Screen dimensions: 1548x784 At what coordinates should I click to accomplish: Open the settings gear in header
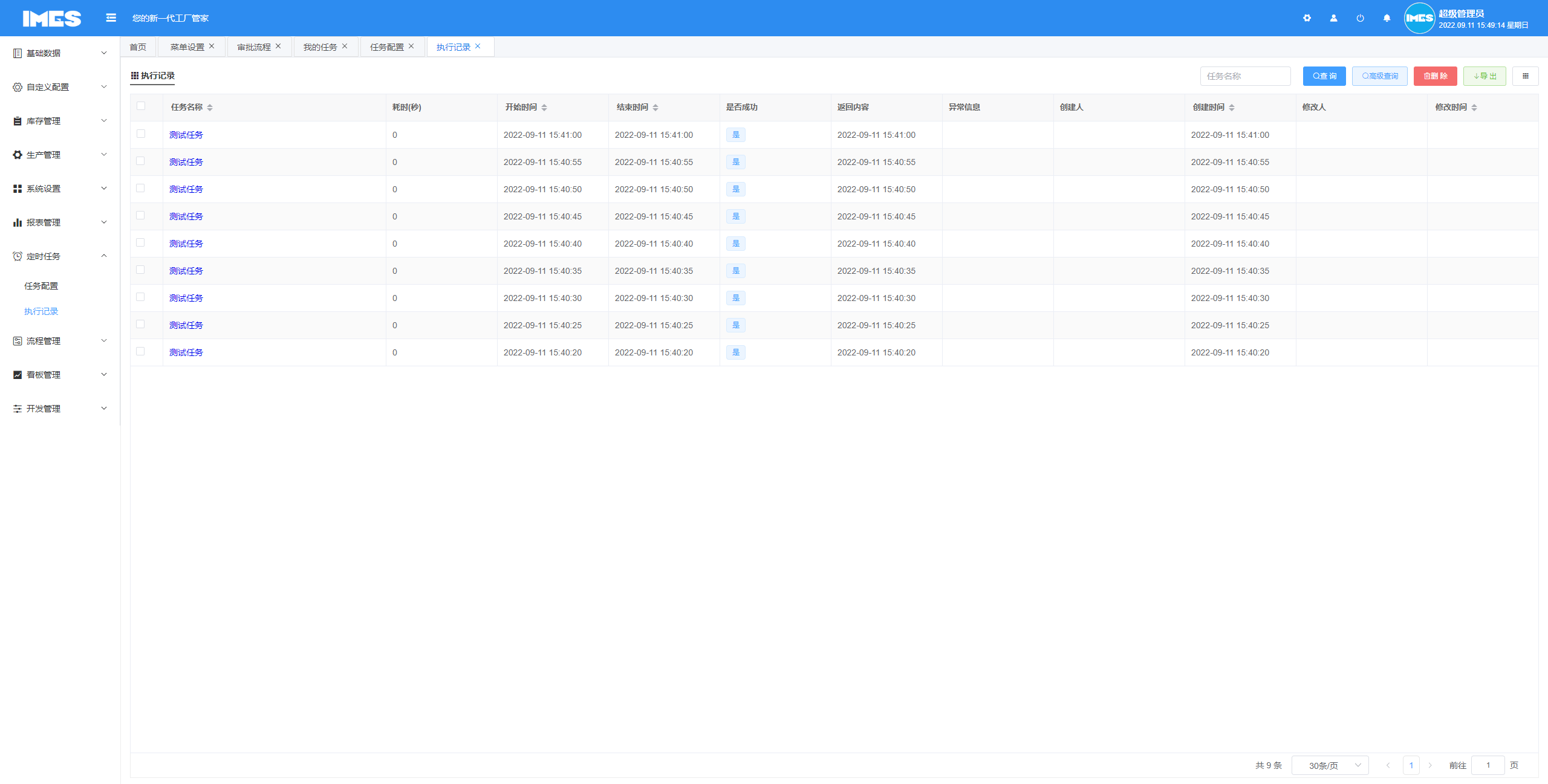tap(1307, 18)
